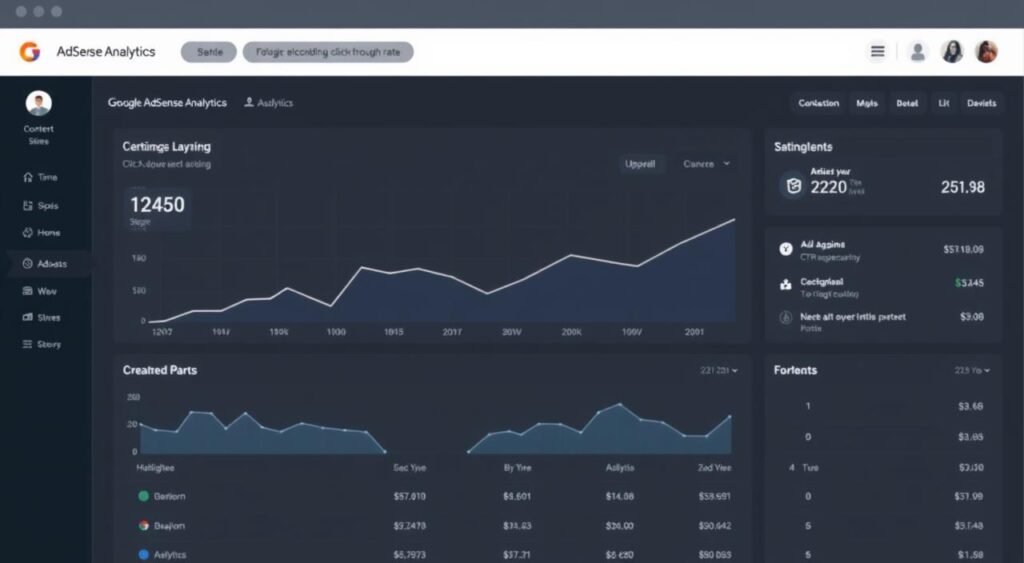
Task: Open the Fortents period dropdown
Action: point(972,370)
